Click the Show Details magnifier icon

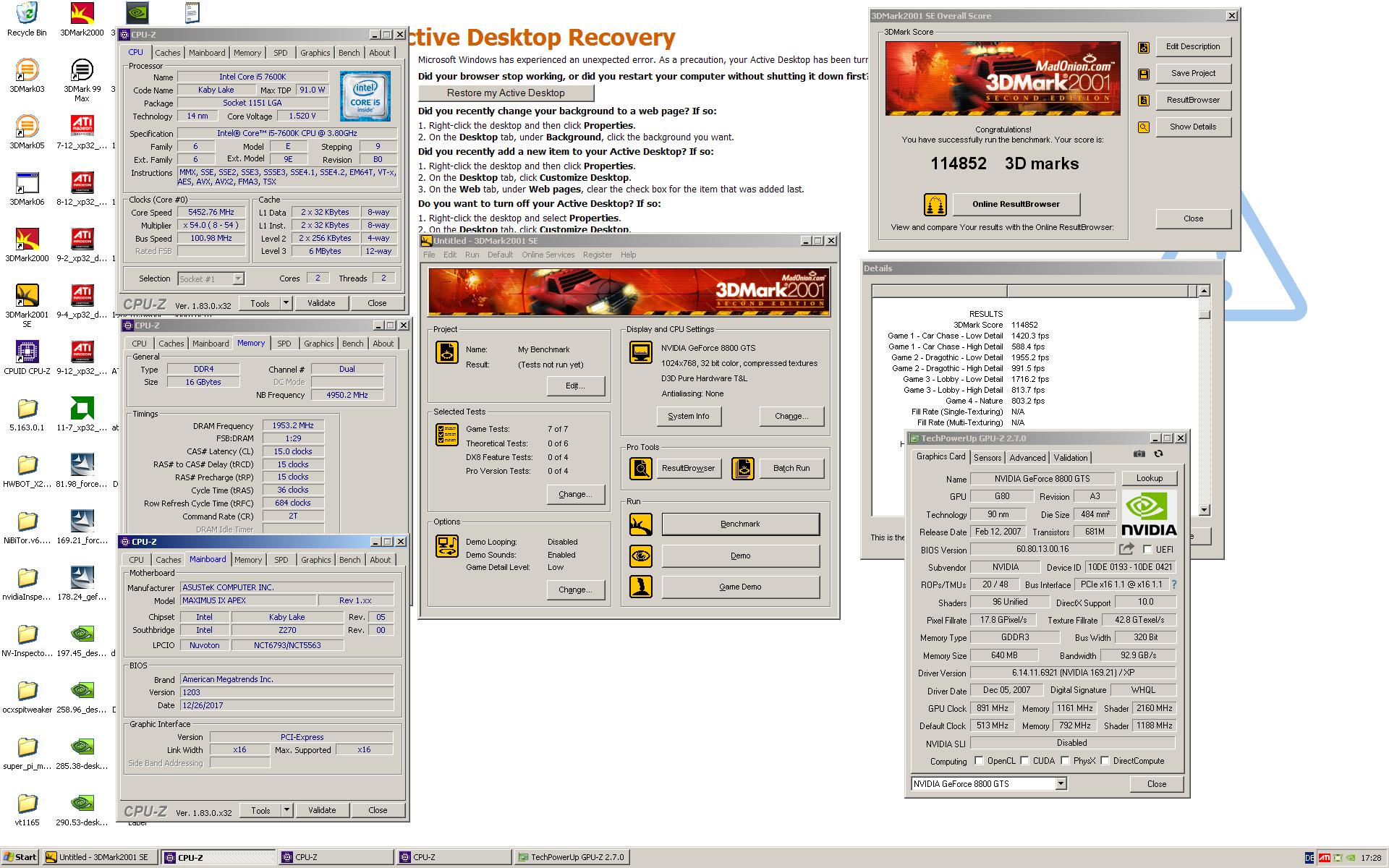pyautogui.click(x=1144, y=127)
